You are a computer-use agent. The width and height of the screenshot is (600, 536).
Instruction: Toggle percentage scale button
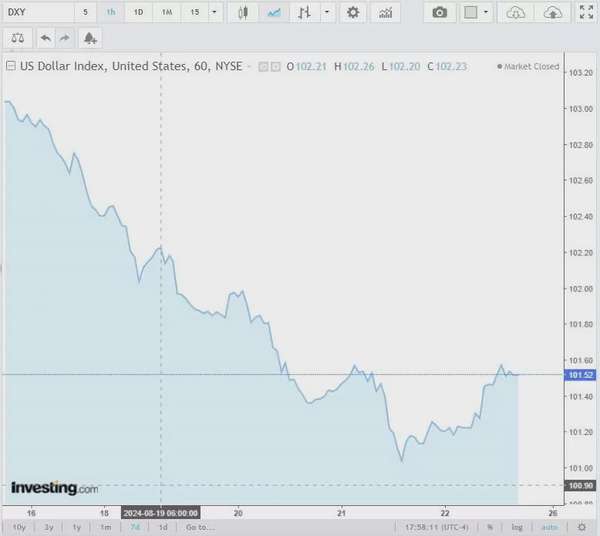(490, 527)
